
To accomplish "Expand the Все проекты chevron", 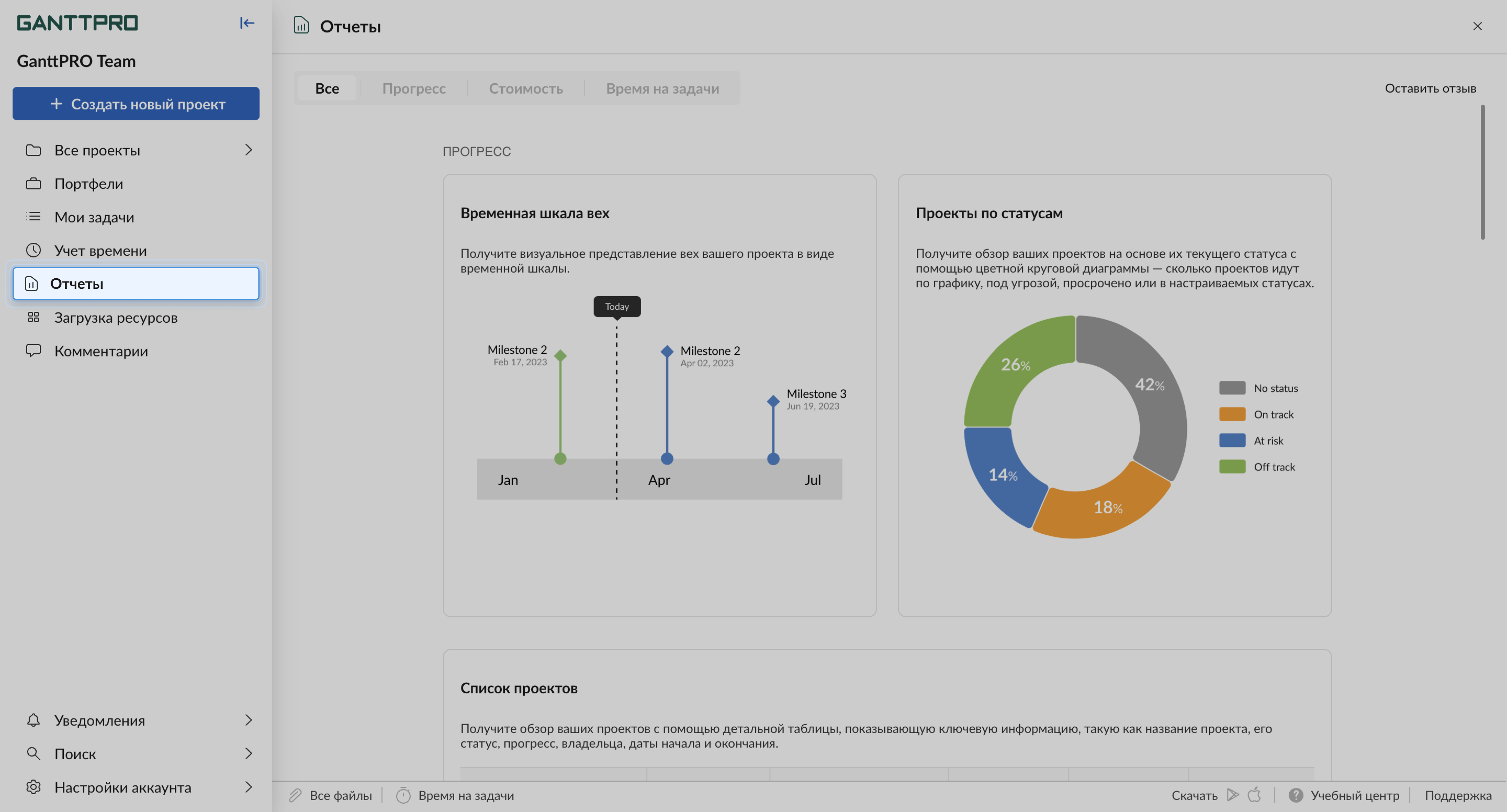I will 248,150.
